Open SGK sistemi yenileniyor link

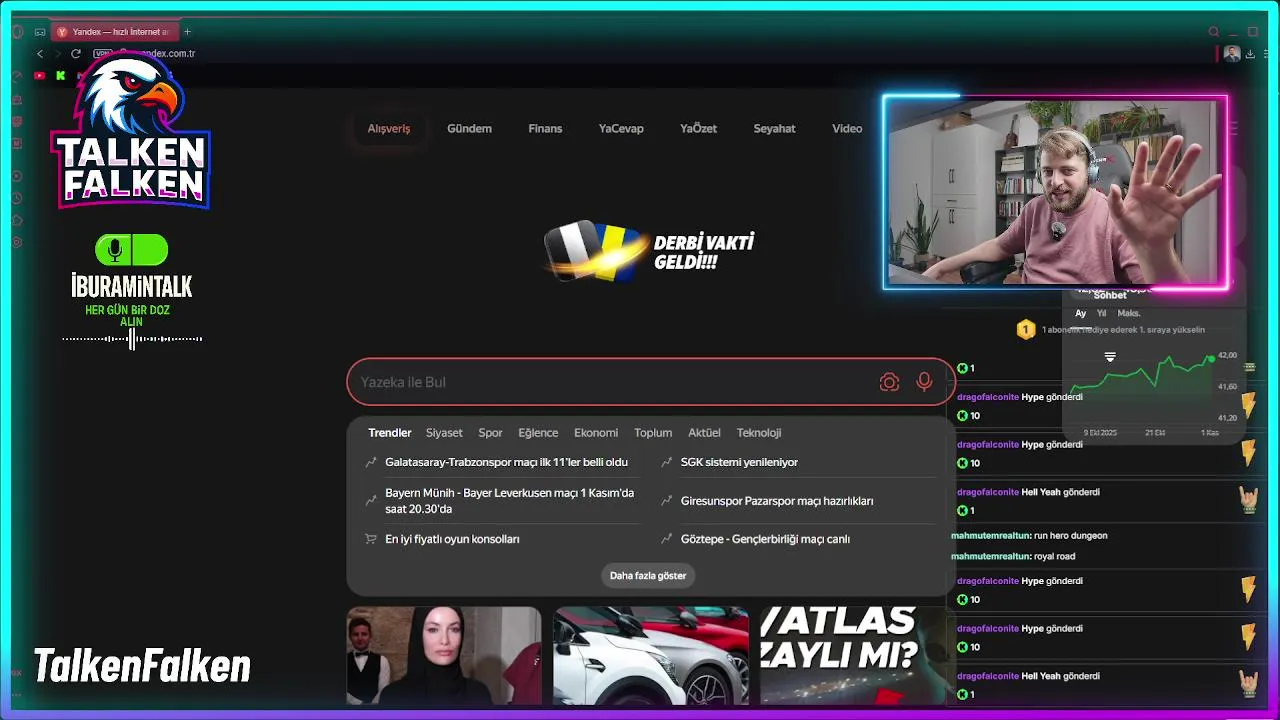pos(739,462)
